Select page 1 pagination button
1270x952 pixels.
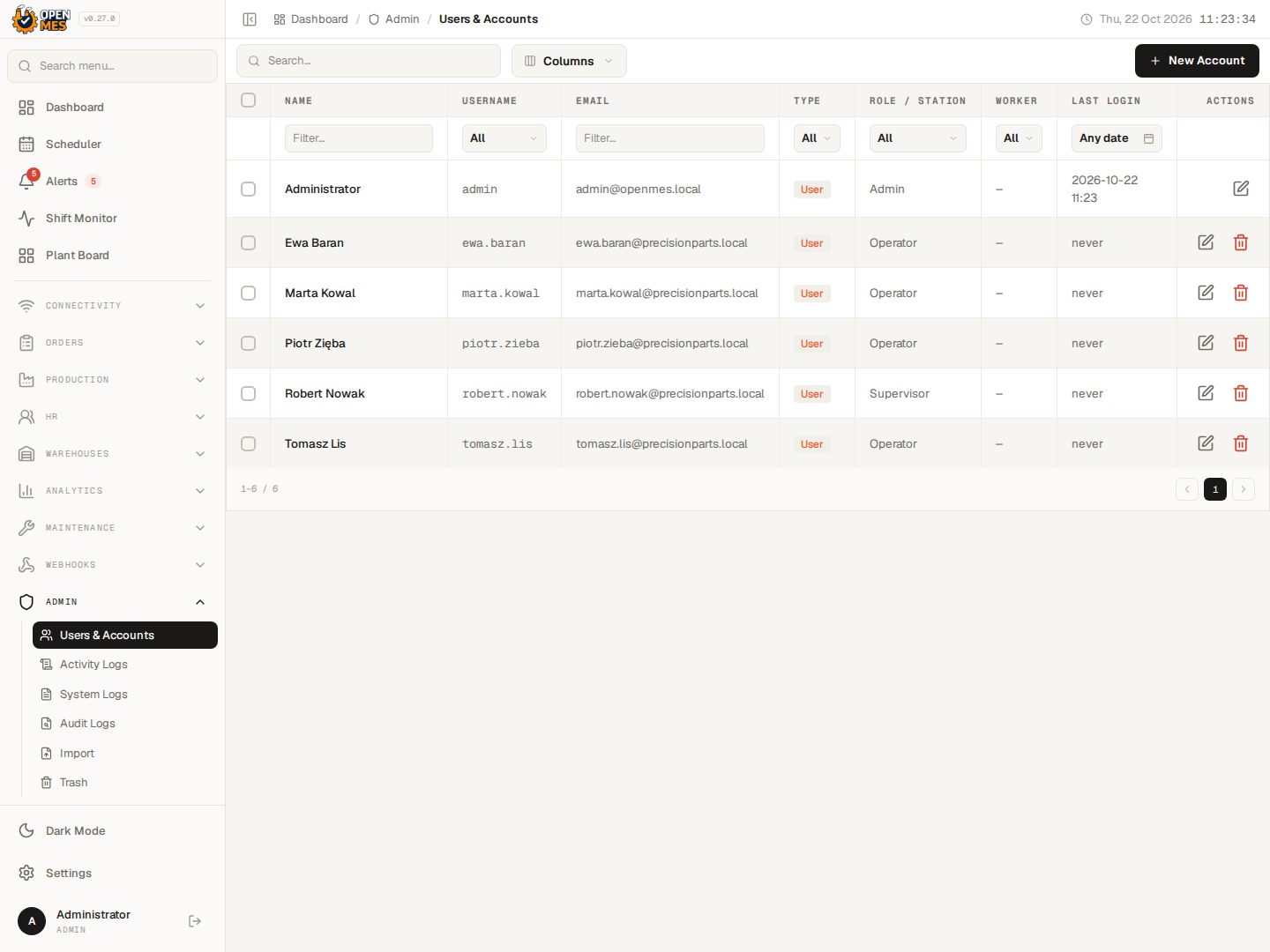tap(1215, 489)
